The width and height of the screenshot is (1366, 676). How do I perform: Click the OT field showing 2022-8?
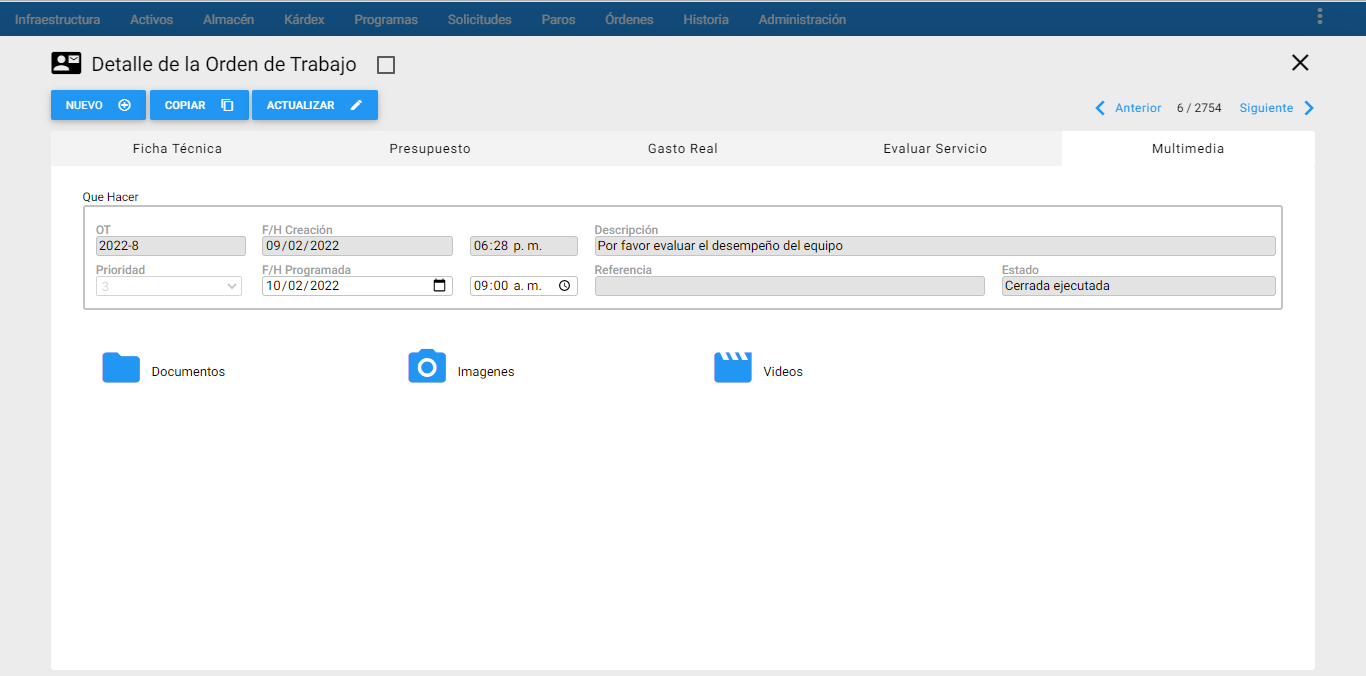pos(171,246)
